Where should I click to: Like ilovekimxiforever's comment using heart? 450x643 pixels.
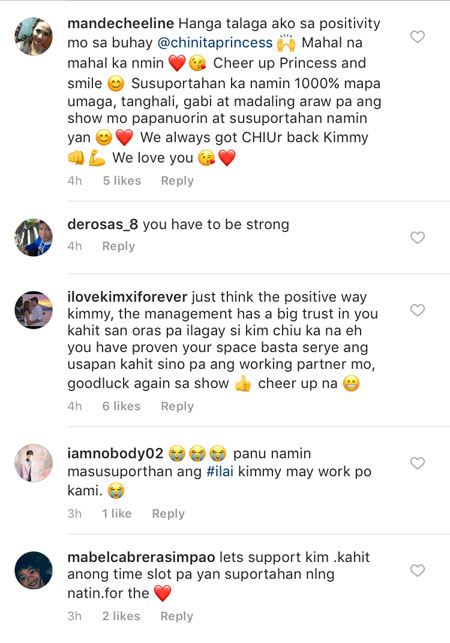[417, 310]
